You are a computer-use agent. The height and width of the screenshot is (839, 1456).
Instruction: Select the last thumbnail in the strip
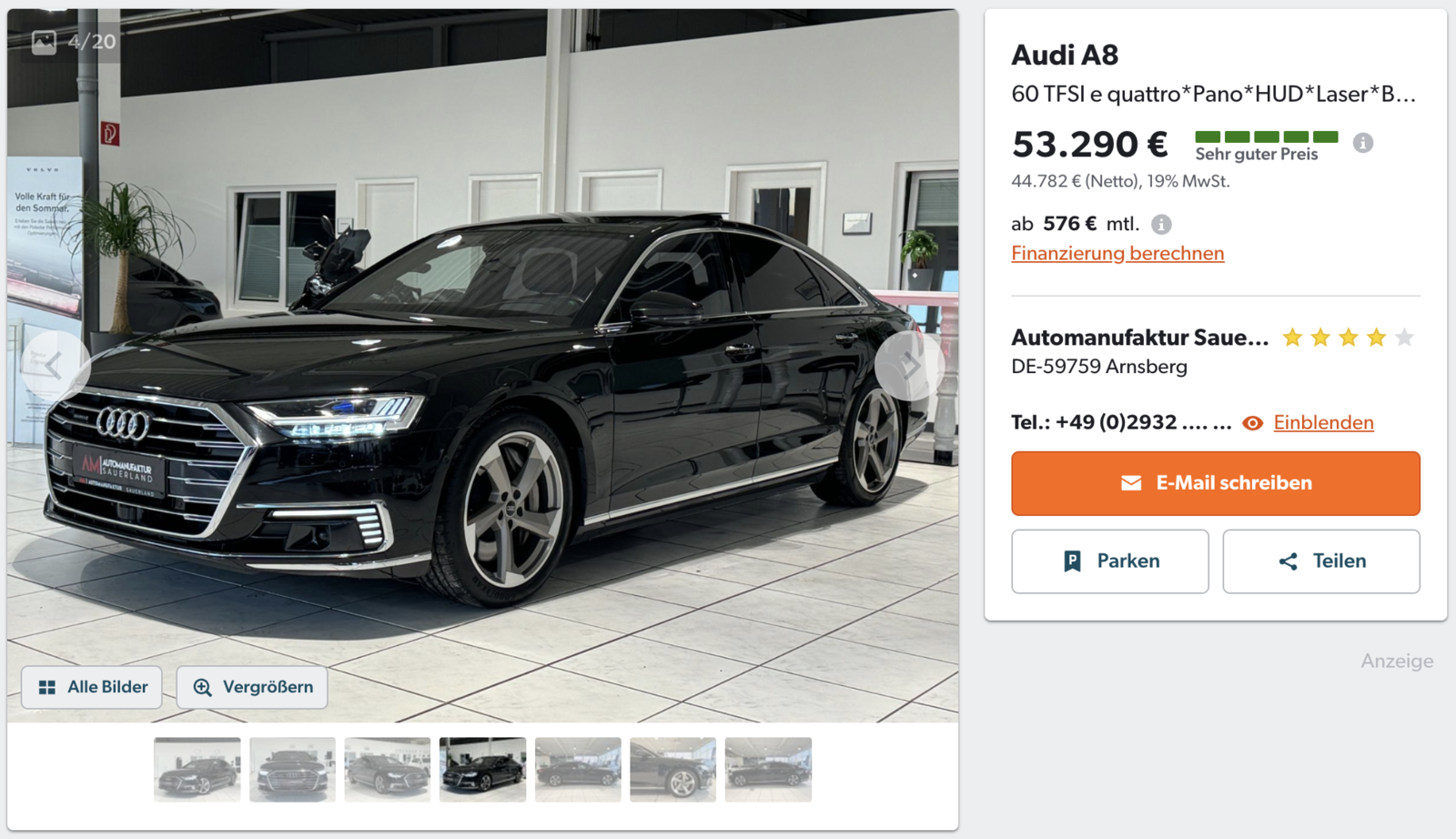click(768, 770)
